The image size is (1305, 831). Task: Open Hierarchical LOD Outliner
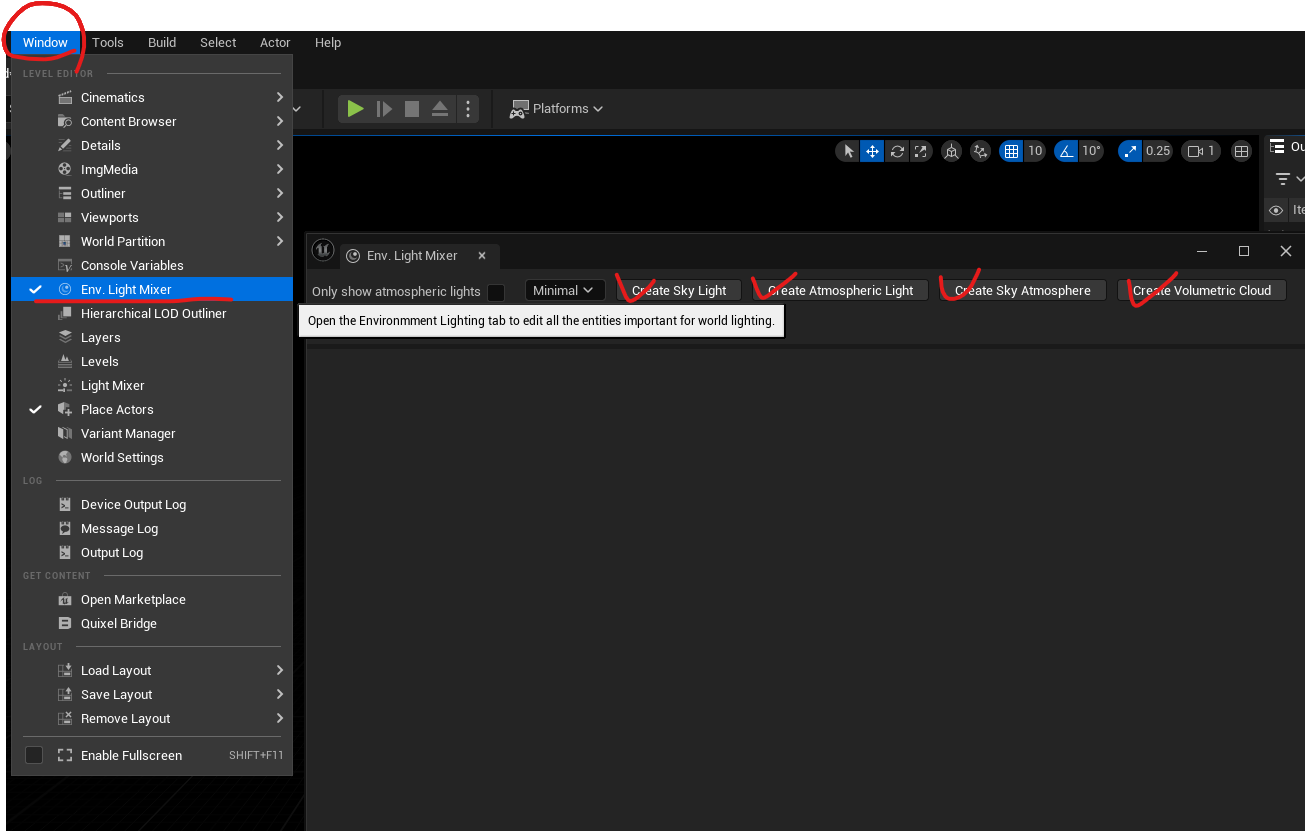(x=152, y=313)
